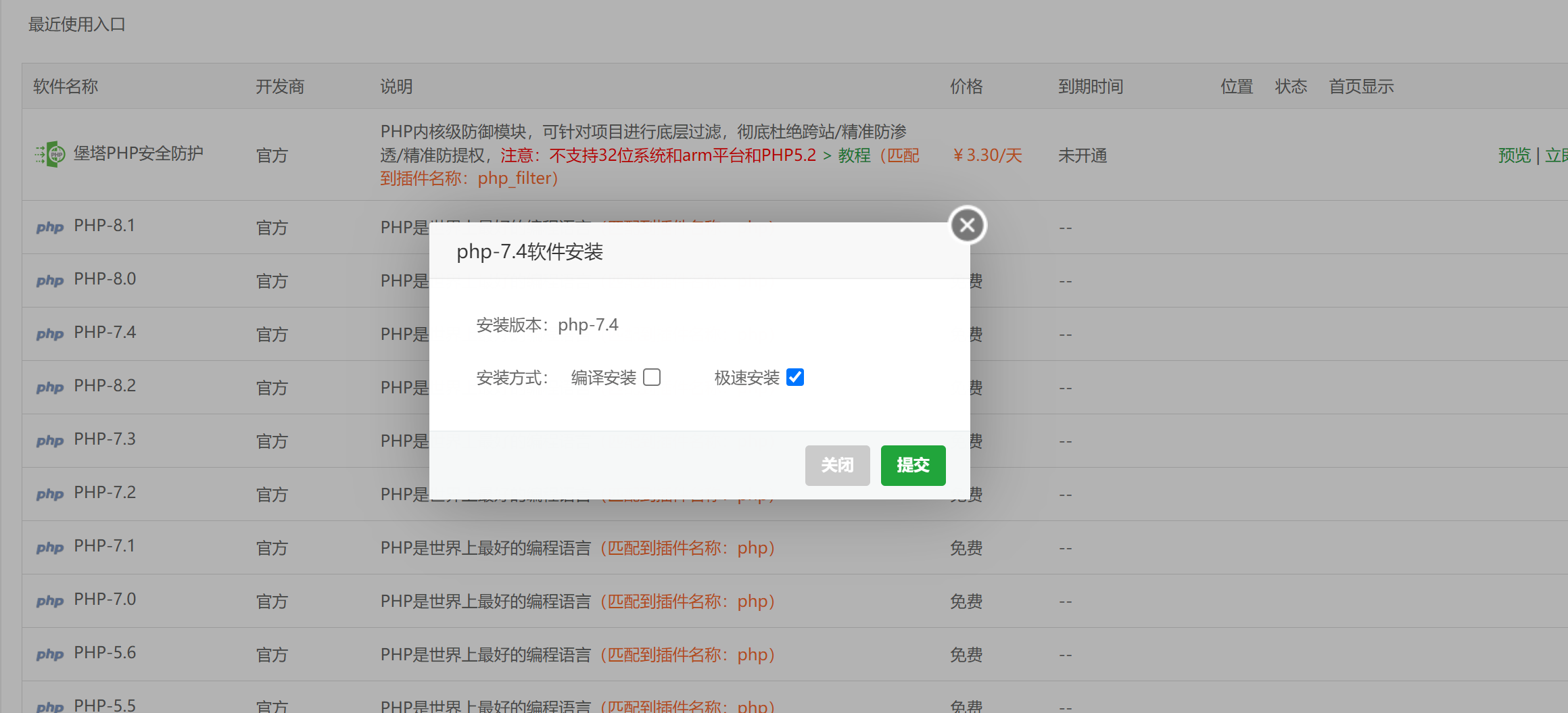Click the php icon beside PHP-7.1
This screenshot has width=1568, height=713.
[x=50, y=547]
